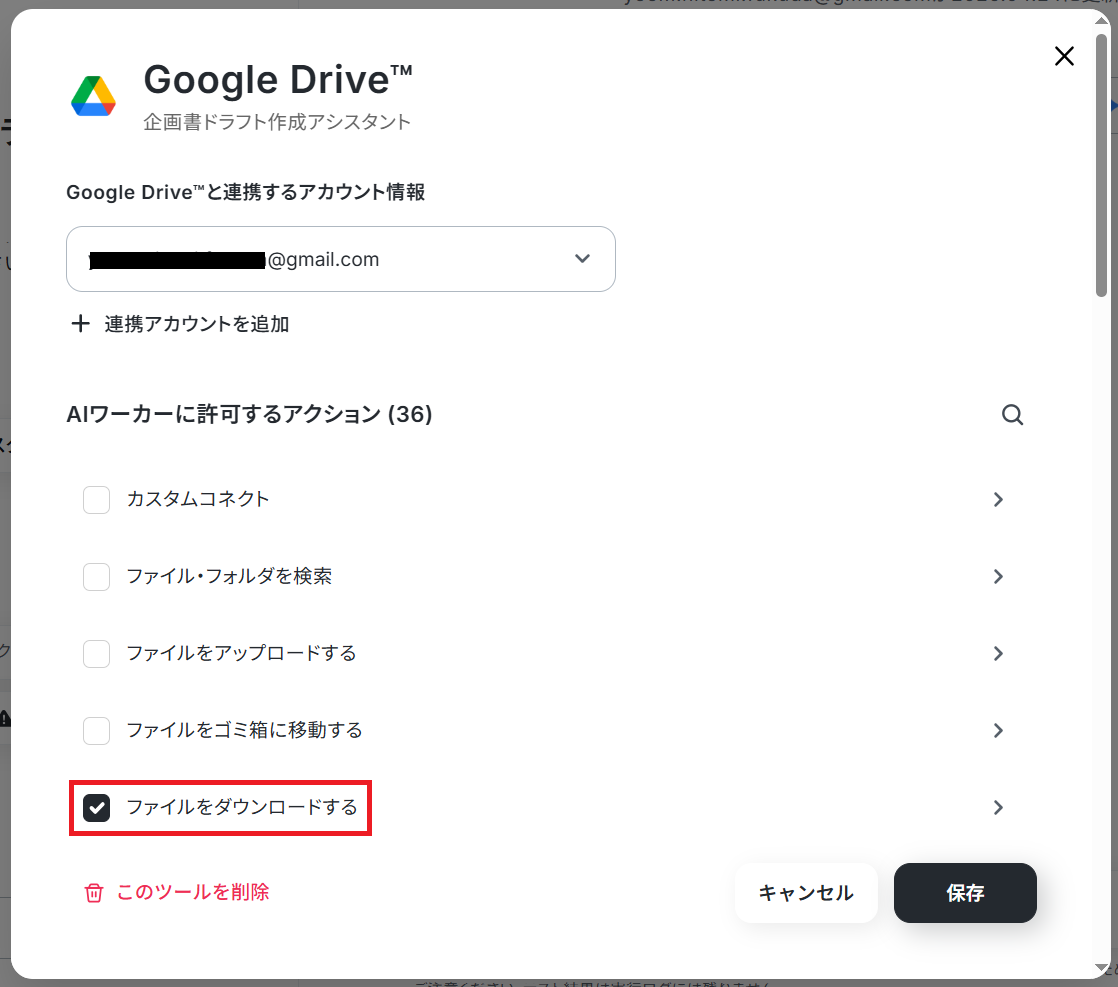The height and width of the screenshot is (987, 1118).
Task: Click the キャンセル button
Action: click(x=806, y=893)
